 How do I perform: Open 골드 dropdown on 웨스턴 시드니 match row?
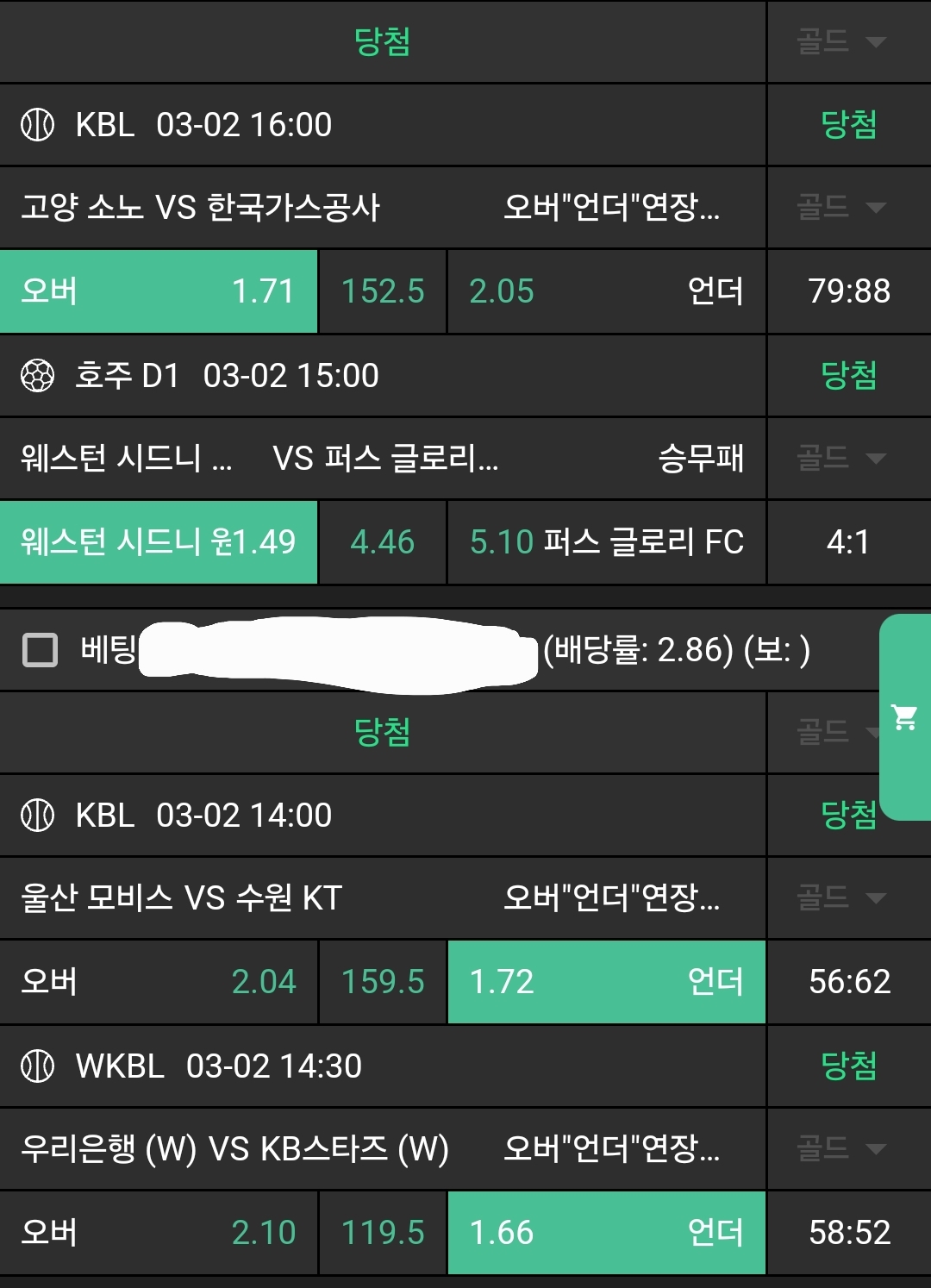pos(840,458)
